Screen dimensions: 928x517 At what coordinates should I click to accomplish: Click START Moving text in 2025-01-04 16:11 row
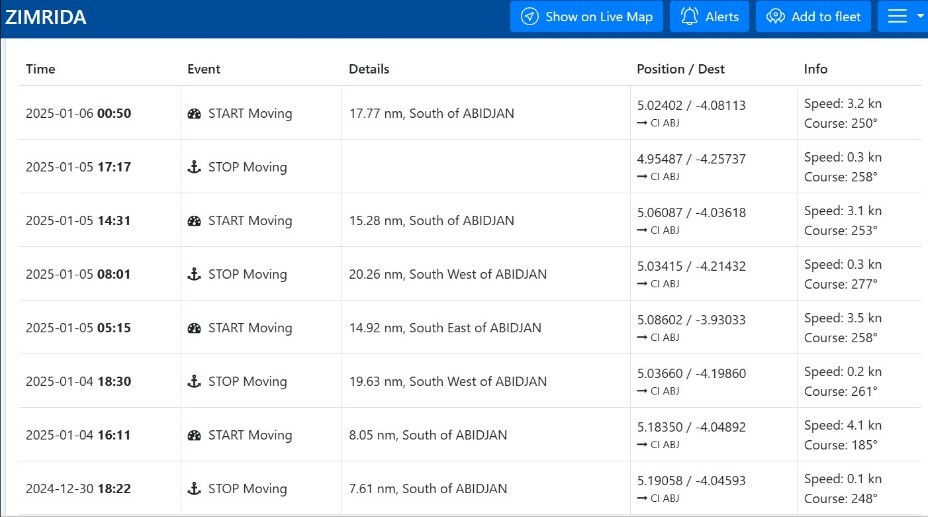(250, 435)
